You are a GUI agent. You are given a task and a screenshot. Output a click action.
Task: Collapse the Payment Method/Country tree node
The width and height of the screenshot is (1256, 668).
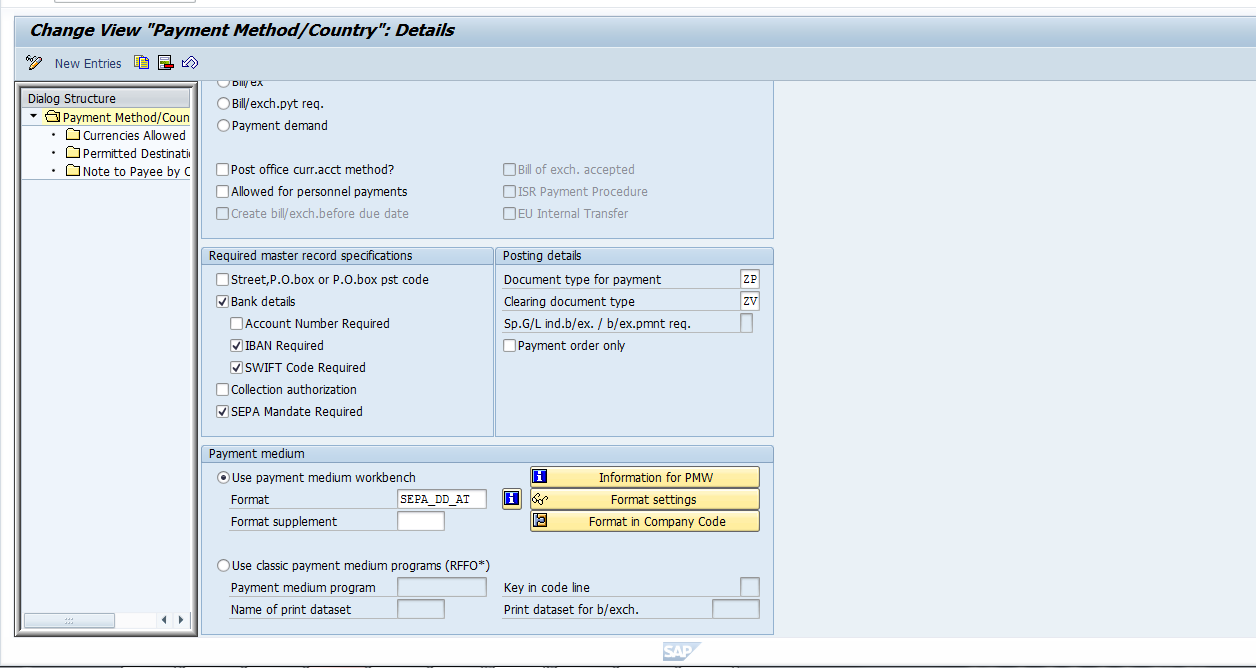tap(33, 116)
